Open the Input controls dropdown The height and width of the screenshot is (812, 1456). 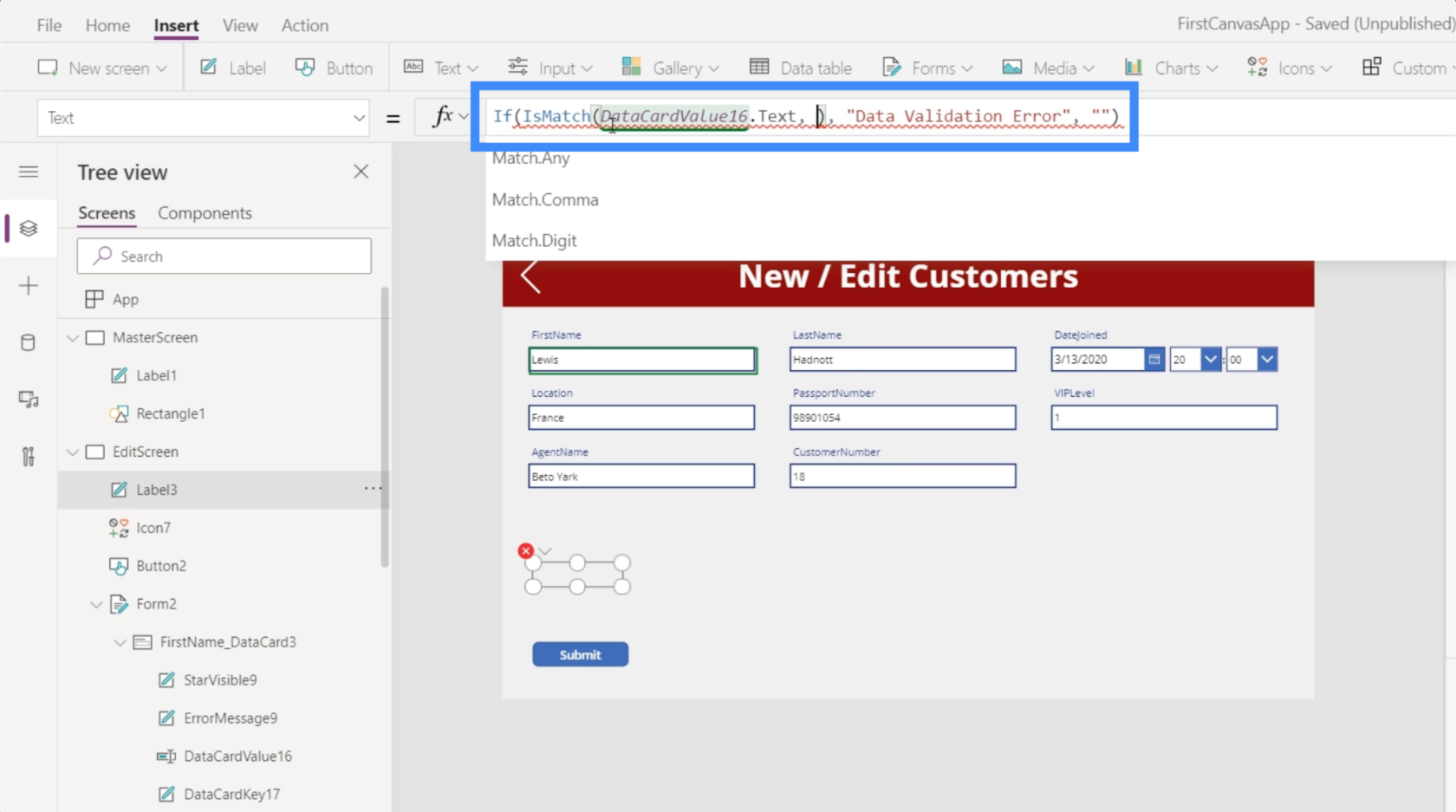pos(550,68)
